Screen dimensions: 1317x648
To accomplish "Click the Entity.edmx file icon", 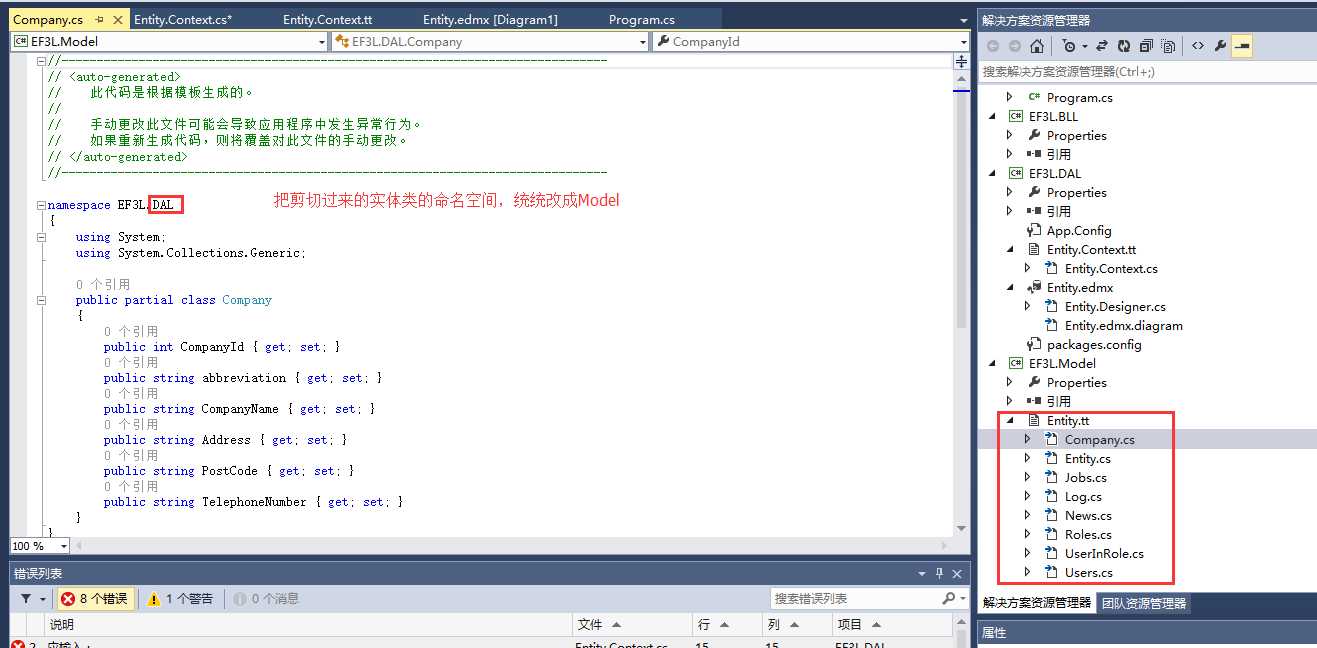I will click(1033, 287).
